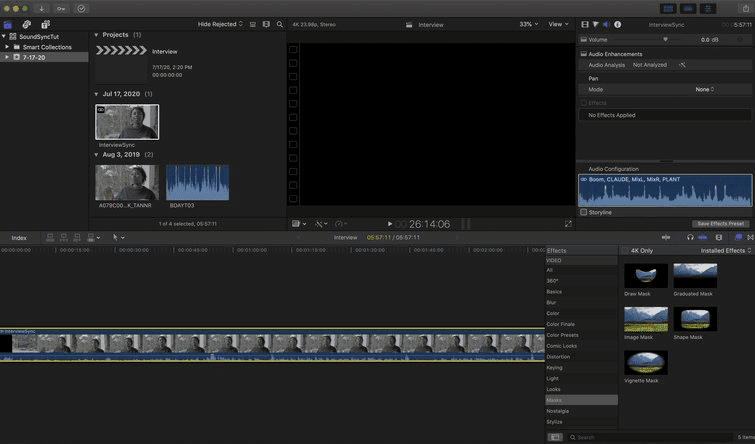
Task: Click the share export icon
Action: click(745, 8)
